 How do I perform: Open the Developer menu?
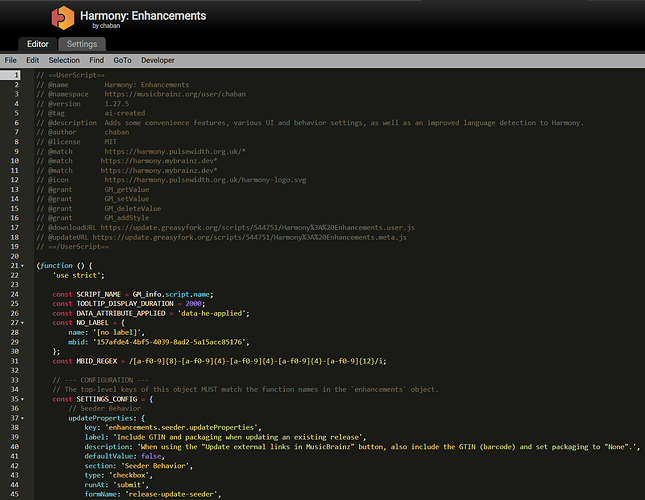point(158,60)
